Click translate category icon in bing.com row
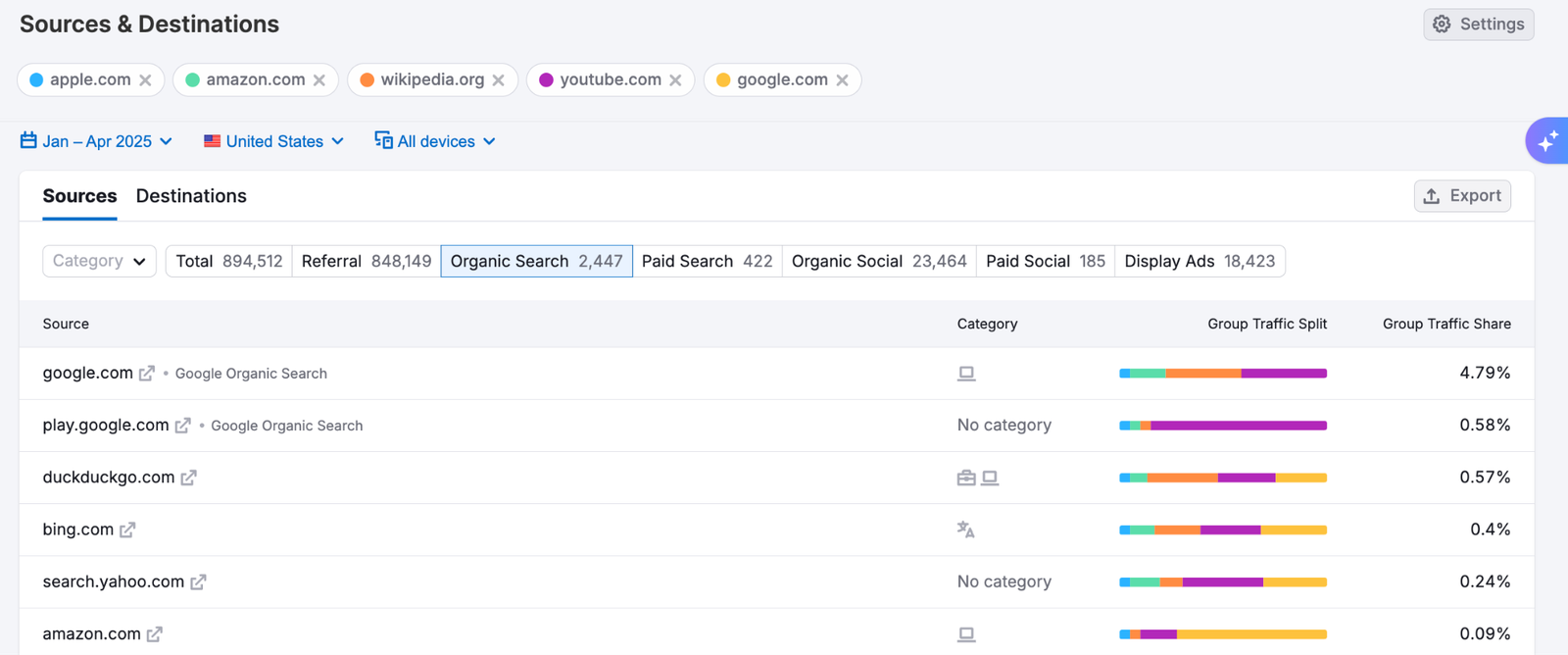1568x655 pixels. (x=966, y=529)
